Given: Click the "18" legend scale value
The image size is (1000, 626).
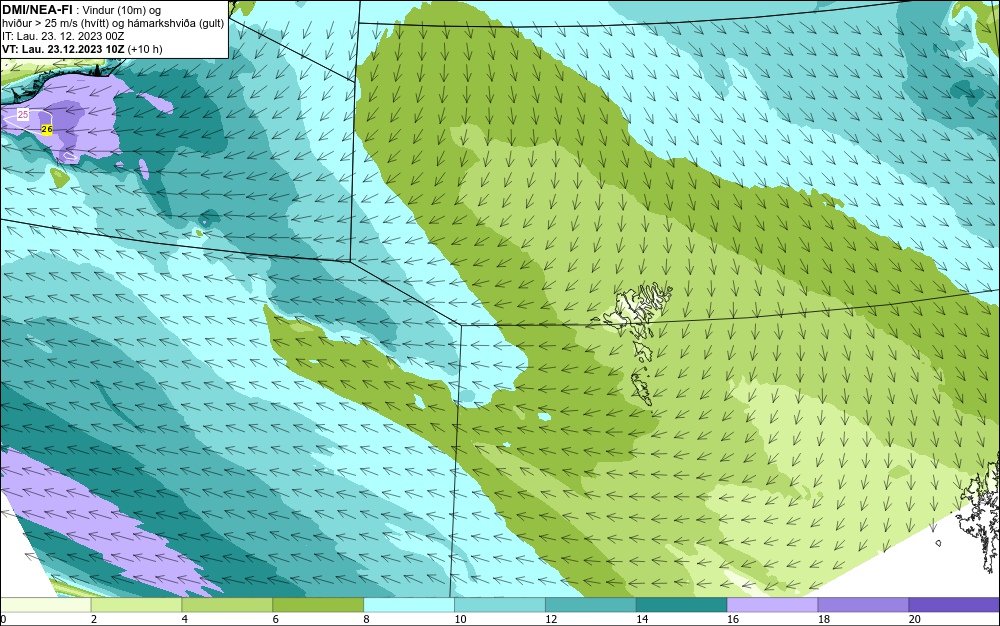Looking at the screenshot, I should coord(824,619).
